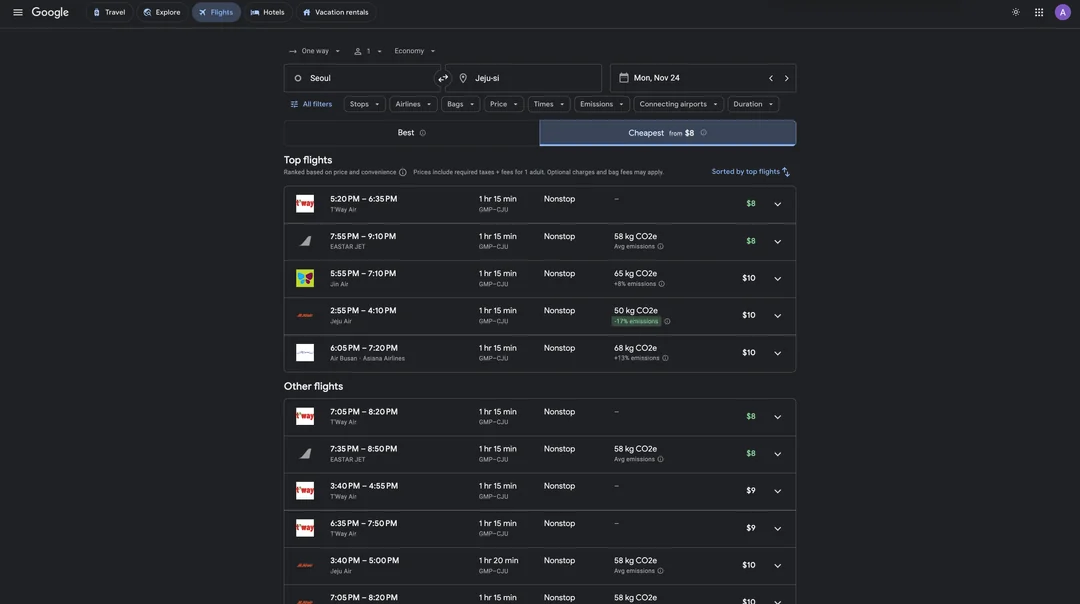
Task: Swap origin and destination airports
Action: pyautogui.click(x=443, y=79)
